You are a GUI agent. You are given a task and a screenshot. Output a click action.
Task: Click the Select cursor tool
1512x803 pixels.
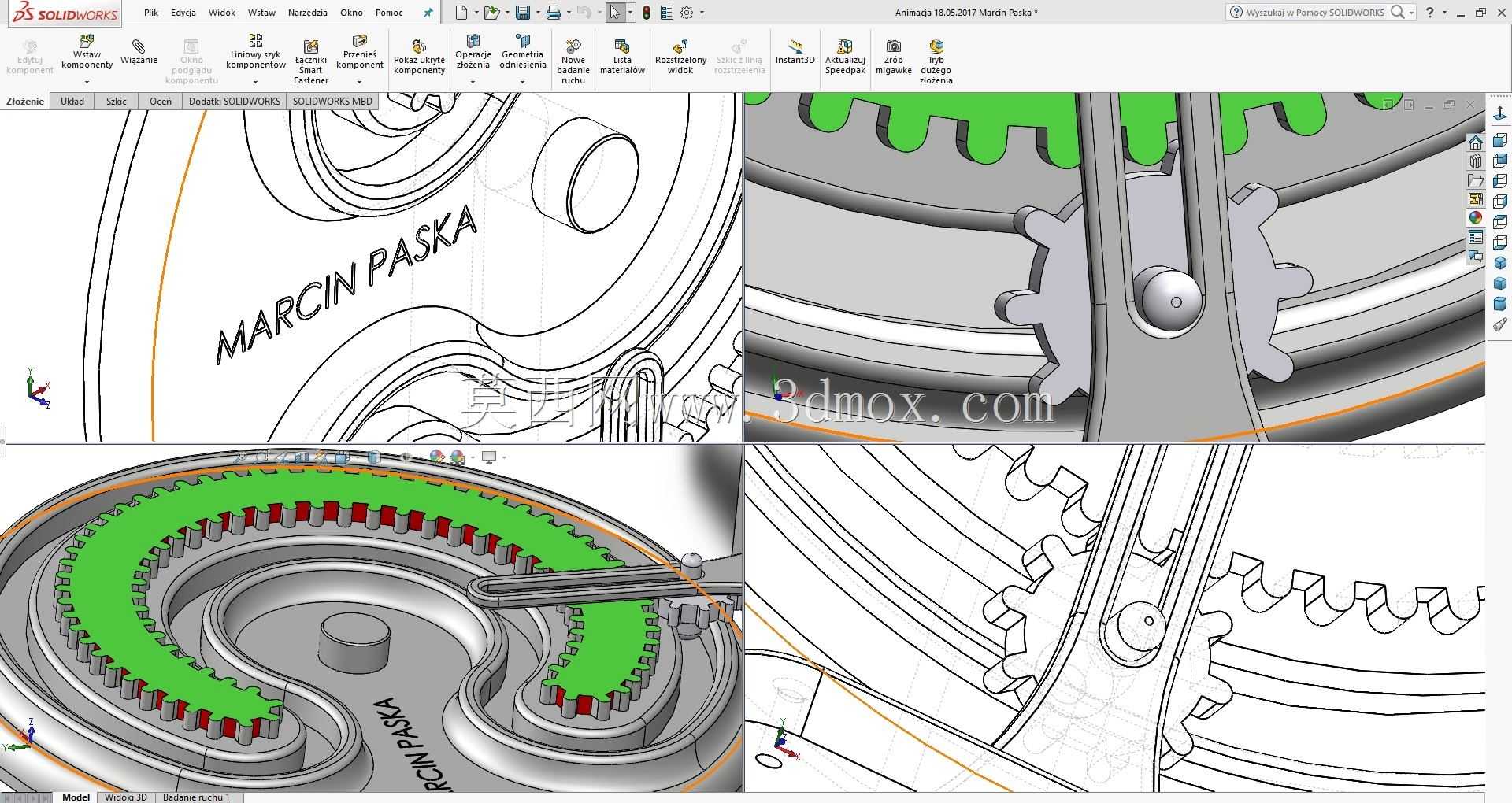615,13
